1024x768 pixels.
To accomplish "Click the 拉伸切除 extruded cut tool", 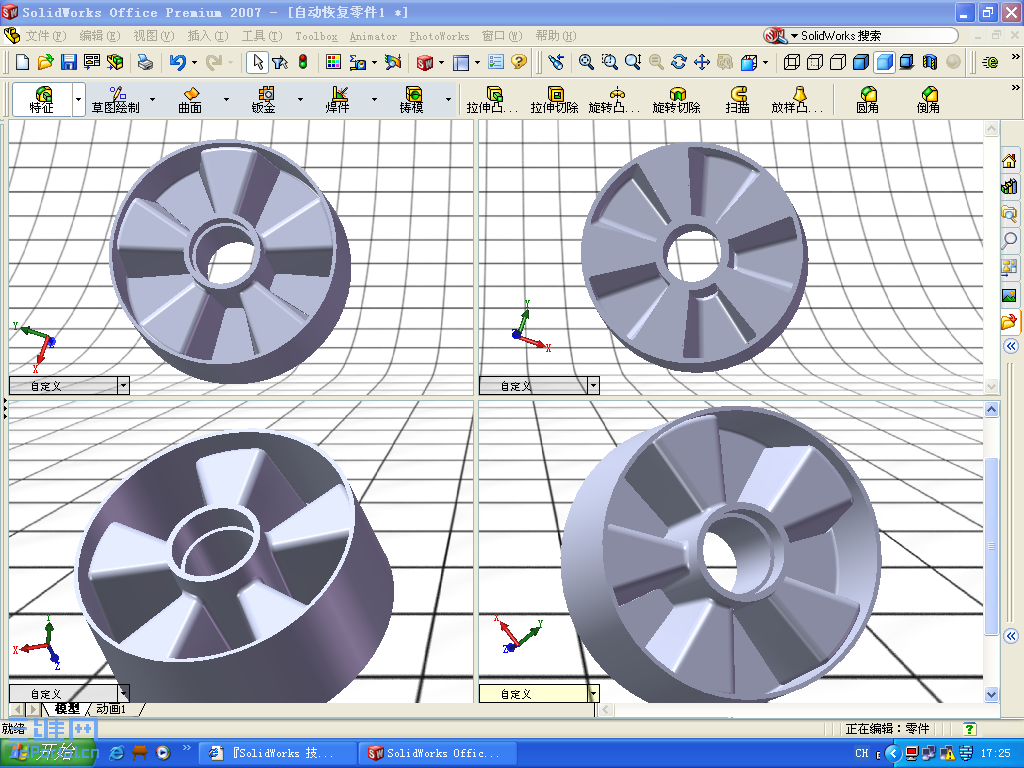I will [x=554, y=100].
